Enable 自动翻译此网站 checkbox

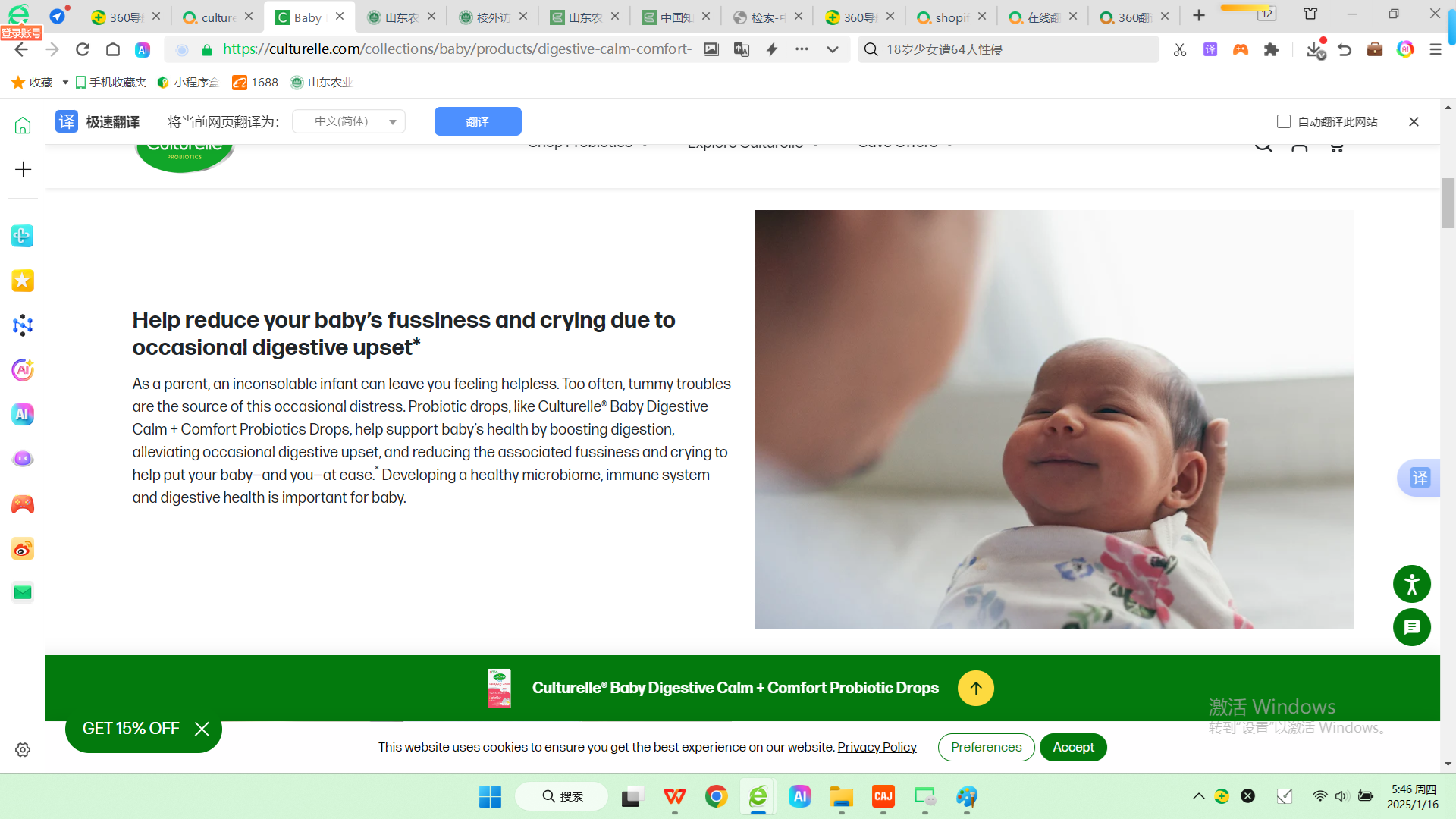click(1284, 121)
